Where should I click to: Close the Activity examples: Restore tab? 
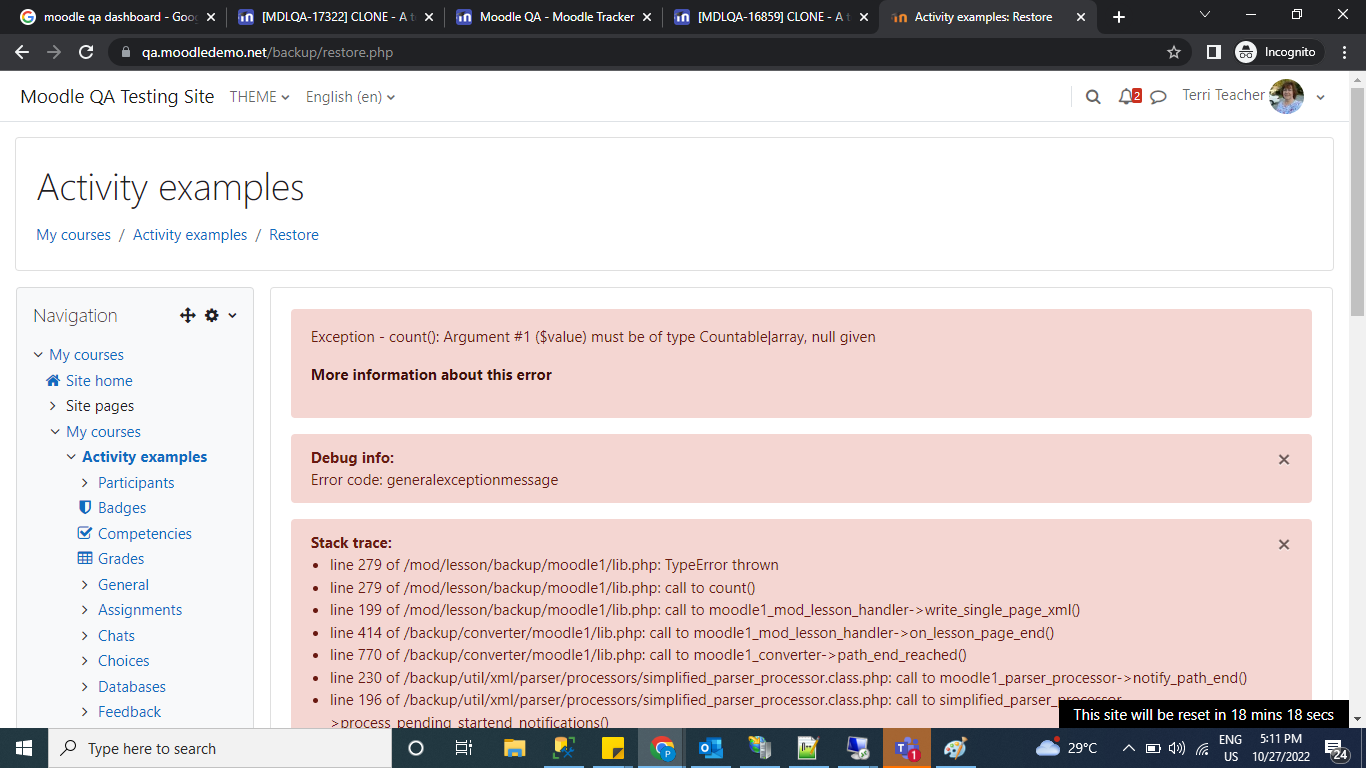coord(1081,17)
